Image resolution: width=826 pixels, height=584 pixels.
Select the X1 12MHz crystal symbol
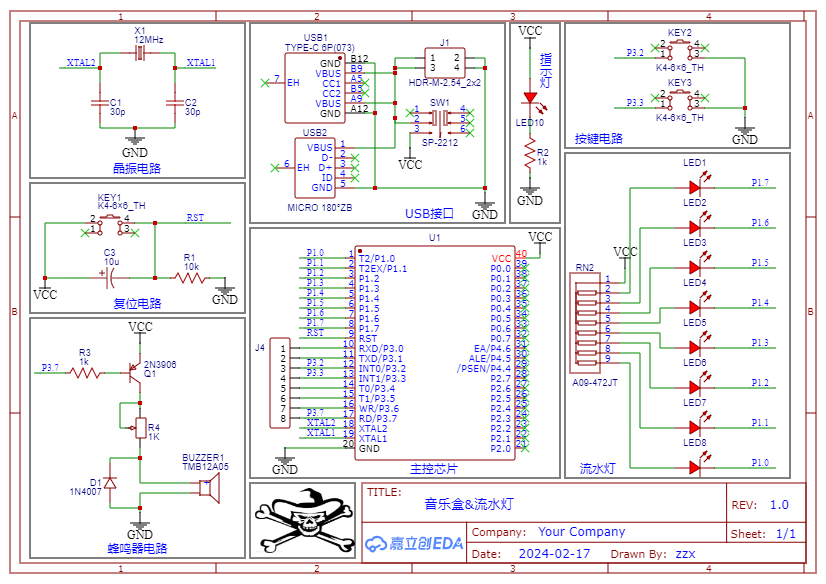tap(139, 53)
